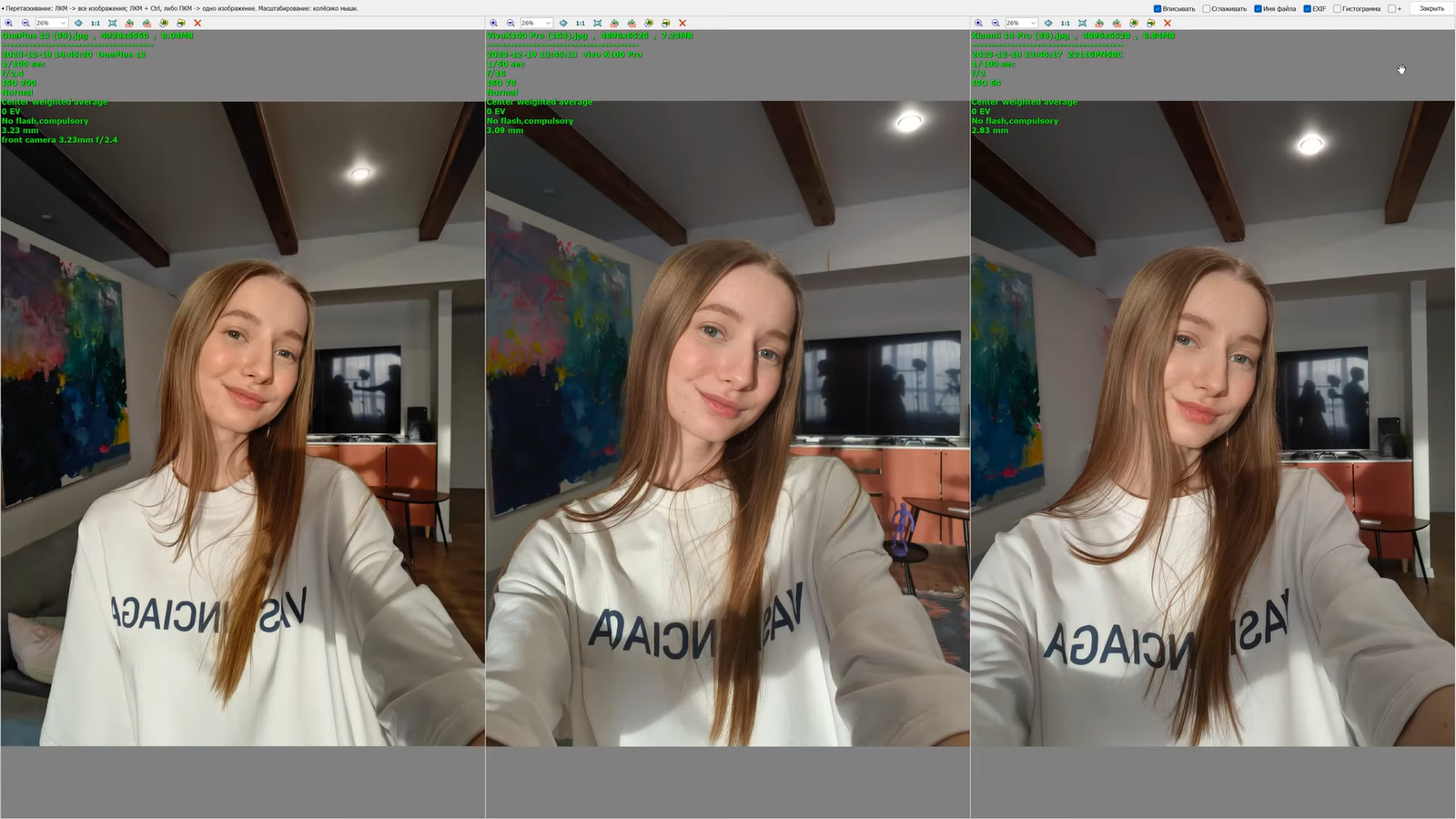
Task: Click the 'Закрыть' button
Action: point(1431,9)
